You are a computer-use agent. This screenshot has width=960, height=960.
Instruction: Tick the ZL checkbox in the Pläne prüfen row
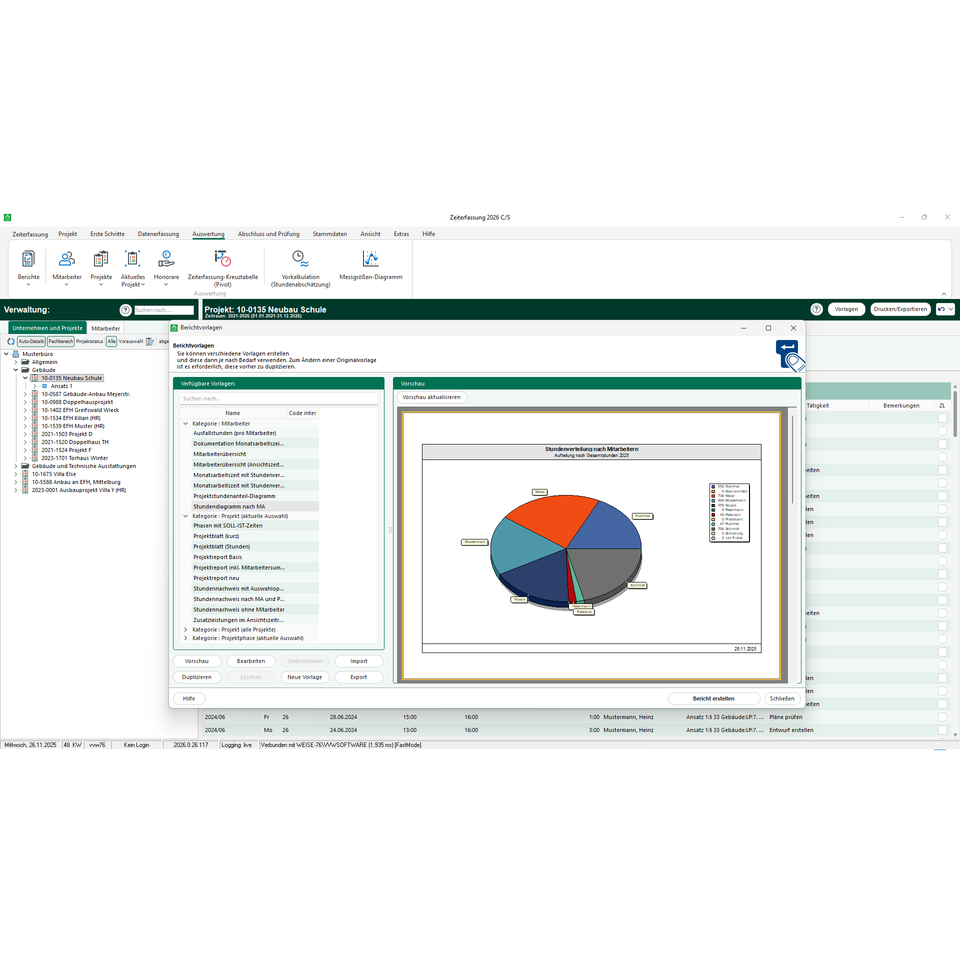point(942,717)
